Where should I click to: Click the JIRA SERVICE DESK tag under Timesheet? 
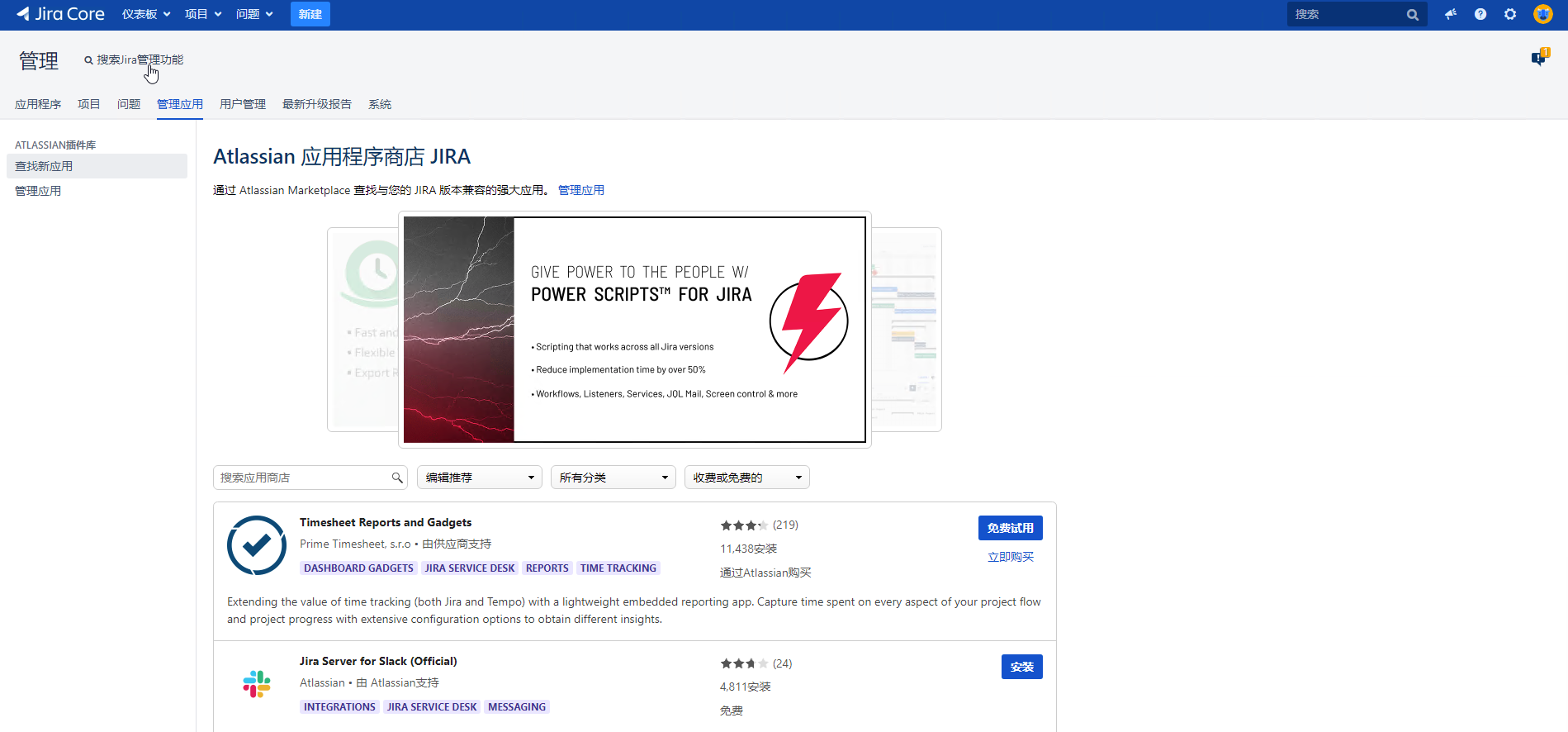[x=470, y=568]
